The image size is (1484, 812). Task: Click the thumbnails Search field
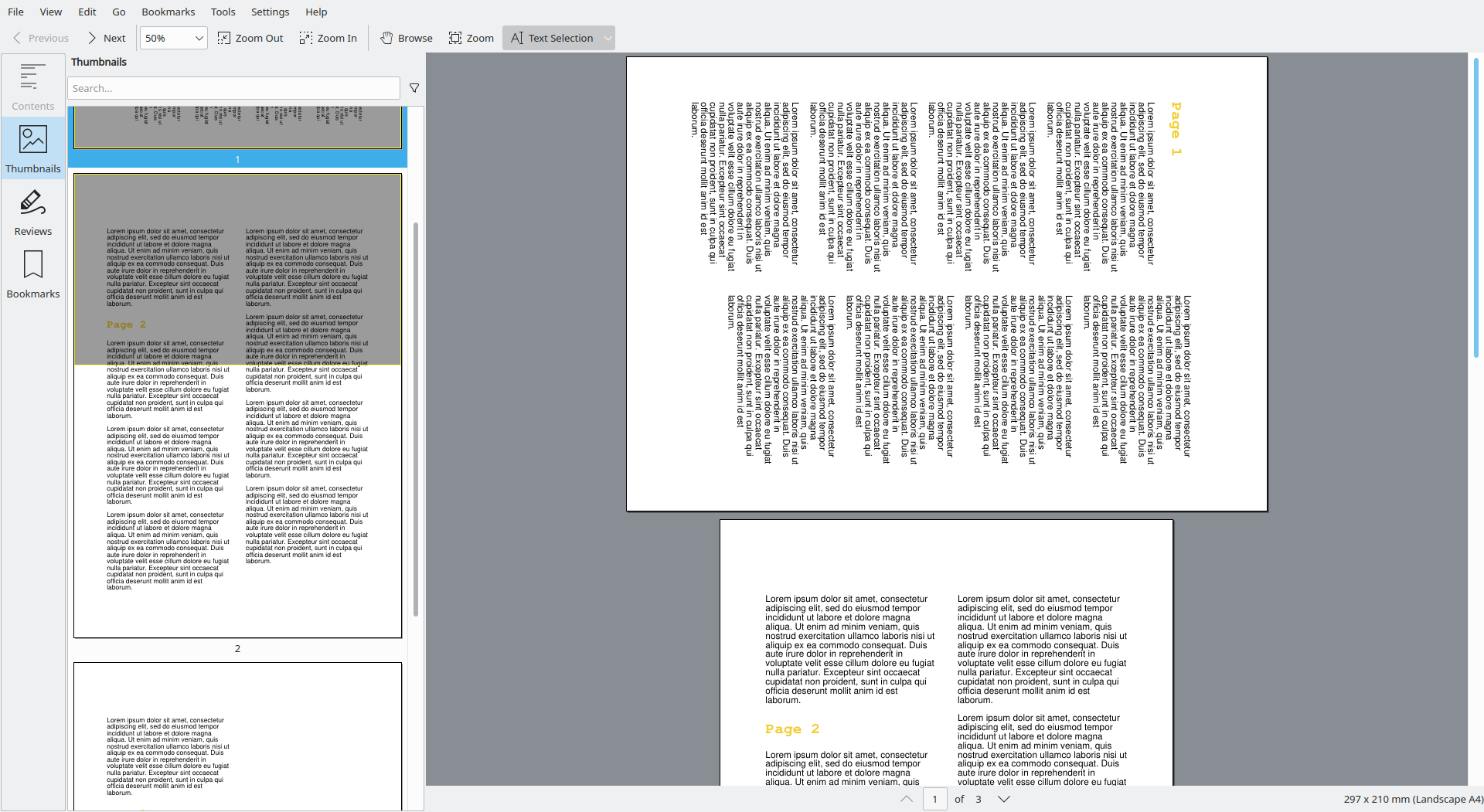(x=233, y=88)
